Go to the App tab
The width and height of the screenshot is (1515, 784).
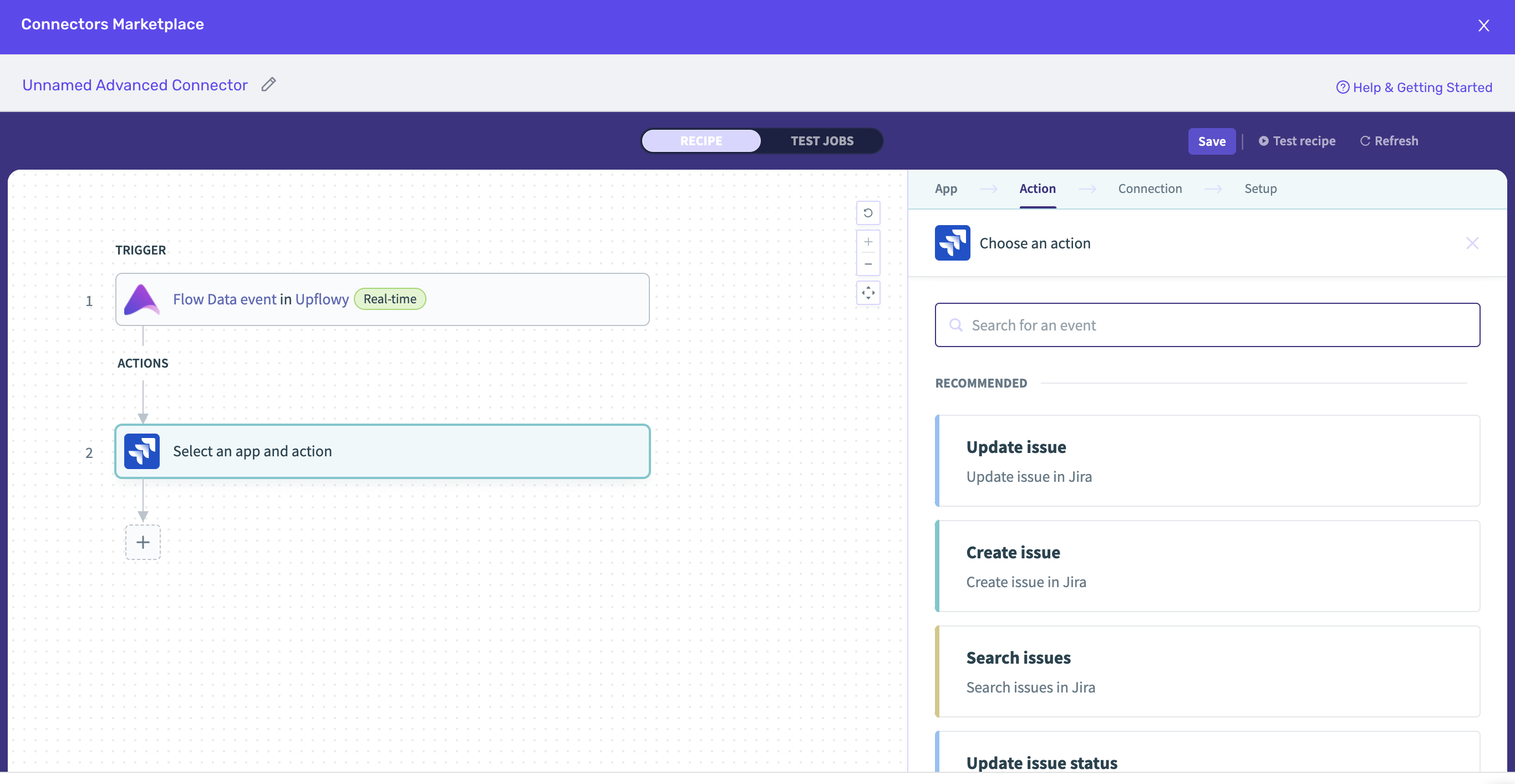[x=945, y=189]
